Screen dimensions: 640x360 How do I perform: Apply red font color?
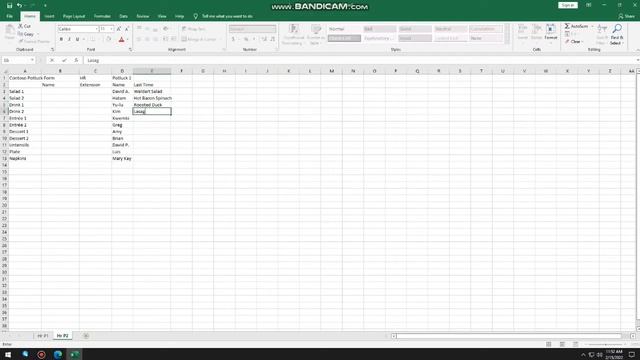click(x=121, y=40)
